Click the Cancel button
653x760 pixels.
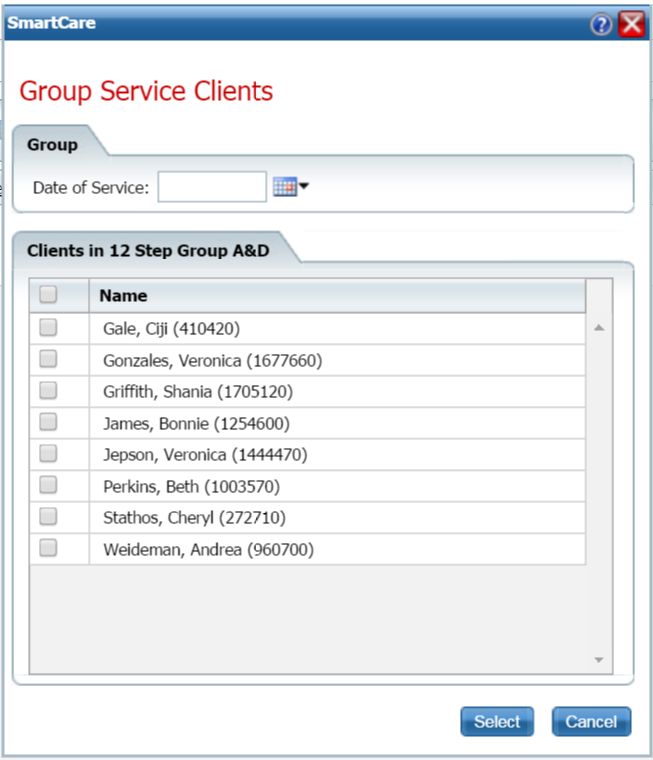pyautogui.click(x=591, y=721)
